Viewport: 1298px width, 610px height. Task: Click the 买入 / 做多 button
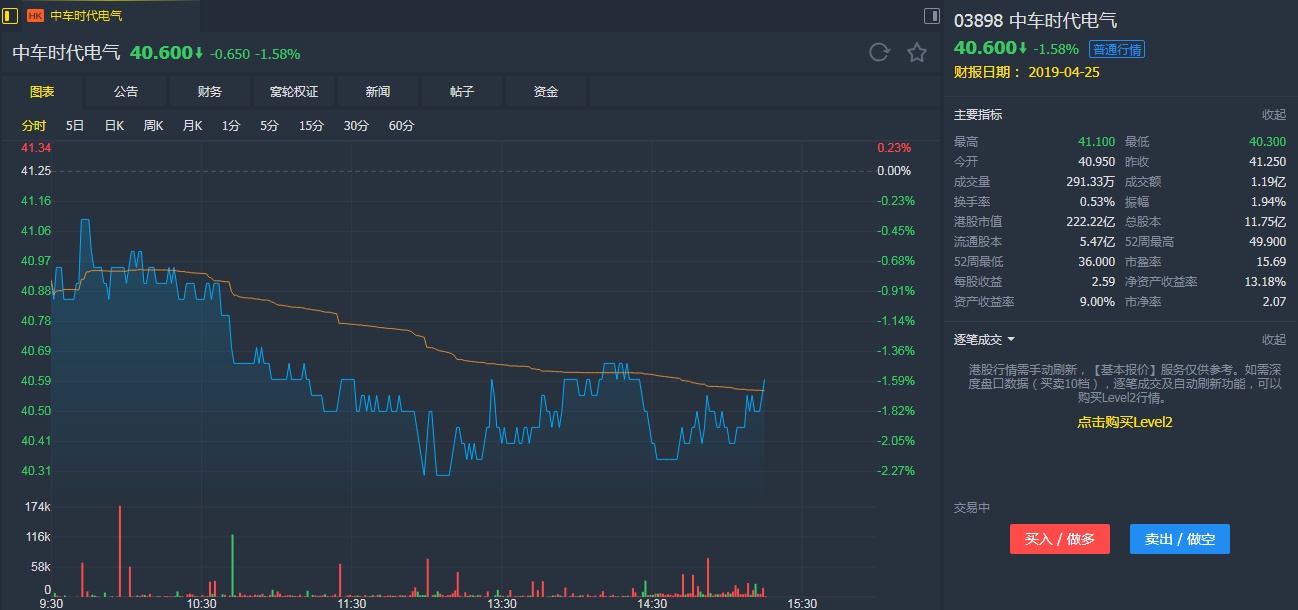point(1060,539)
